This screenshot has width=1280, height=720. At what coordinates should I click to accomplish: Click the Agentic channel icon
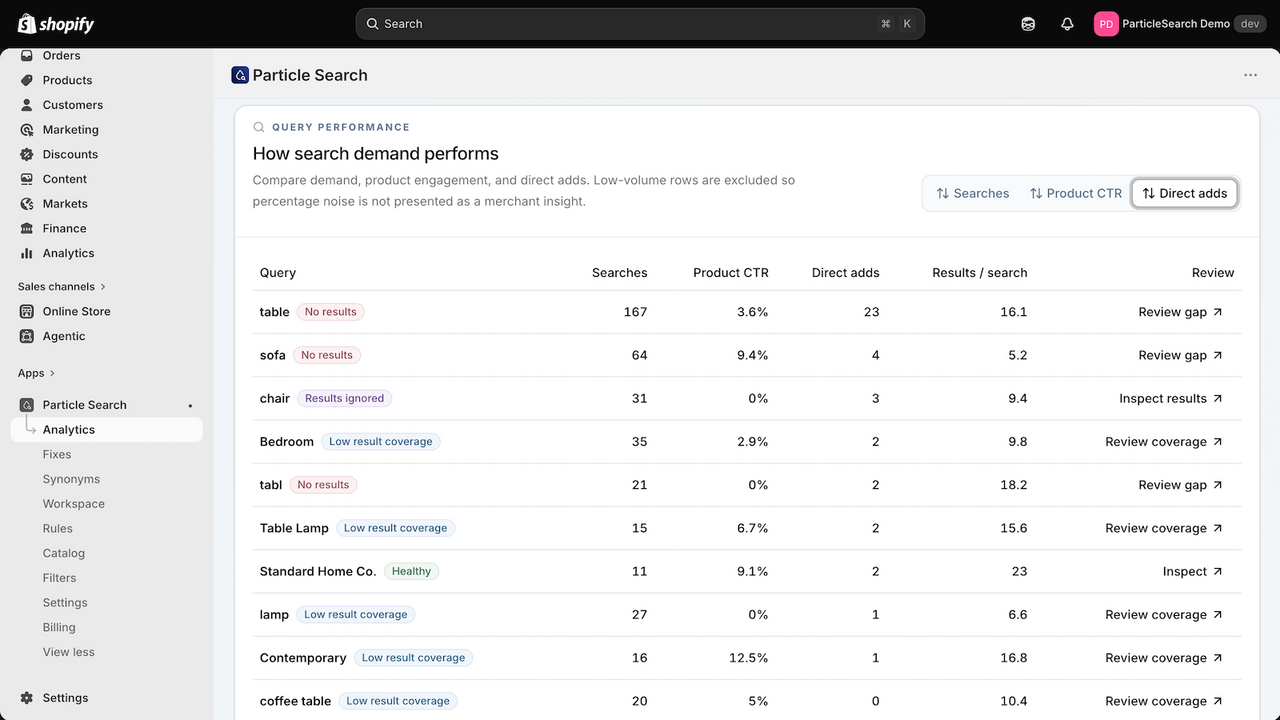coord(27,336)
